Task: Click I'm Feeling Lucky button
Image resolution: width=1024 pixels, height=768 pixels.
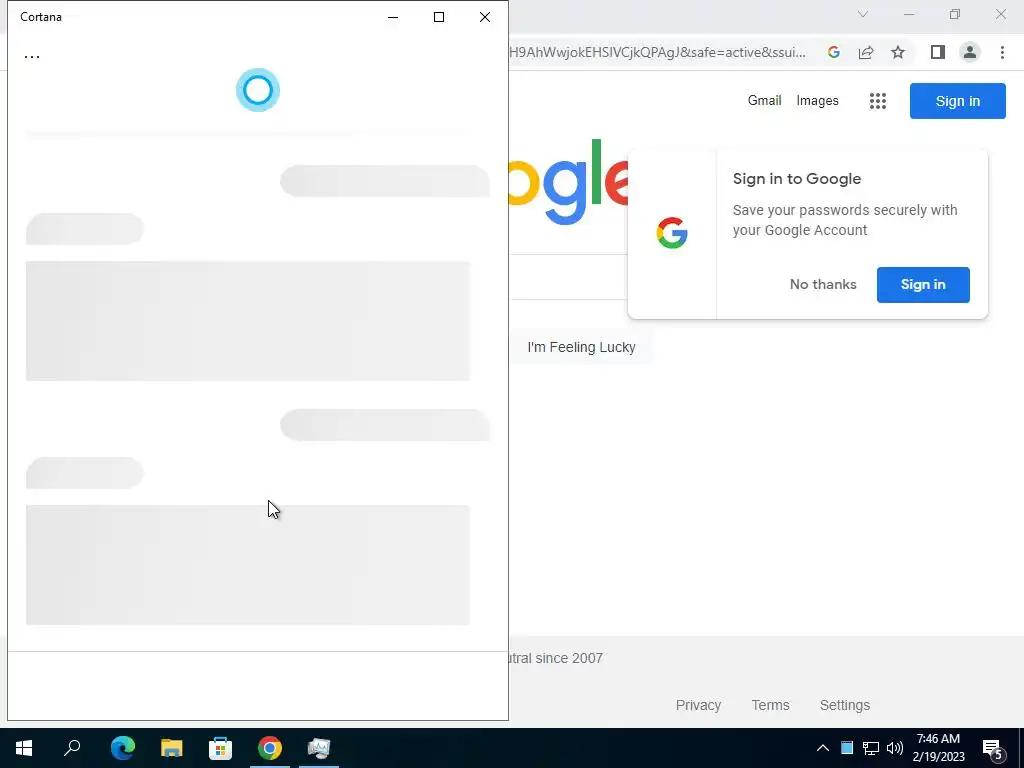Action: coord(581,347)
